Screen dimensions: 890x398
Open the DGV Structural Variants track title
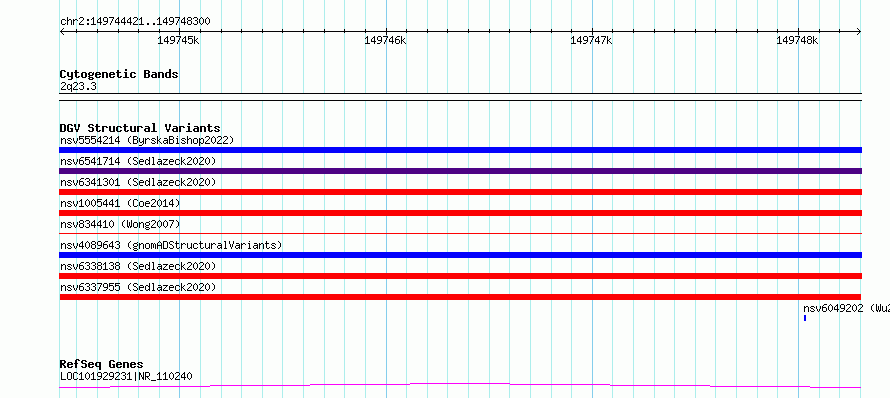[140, 128]
